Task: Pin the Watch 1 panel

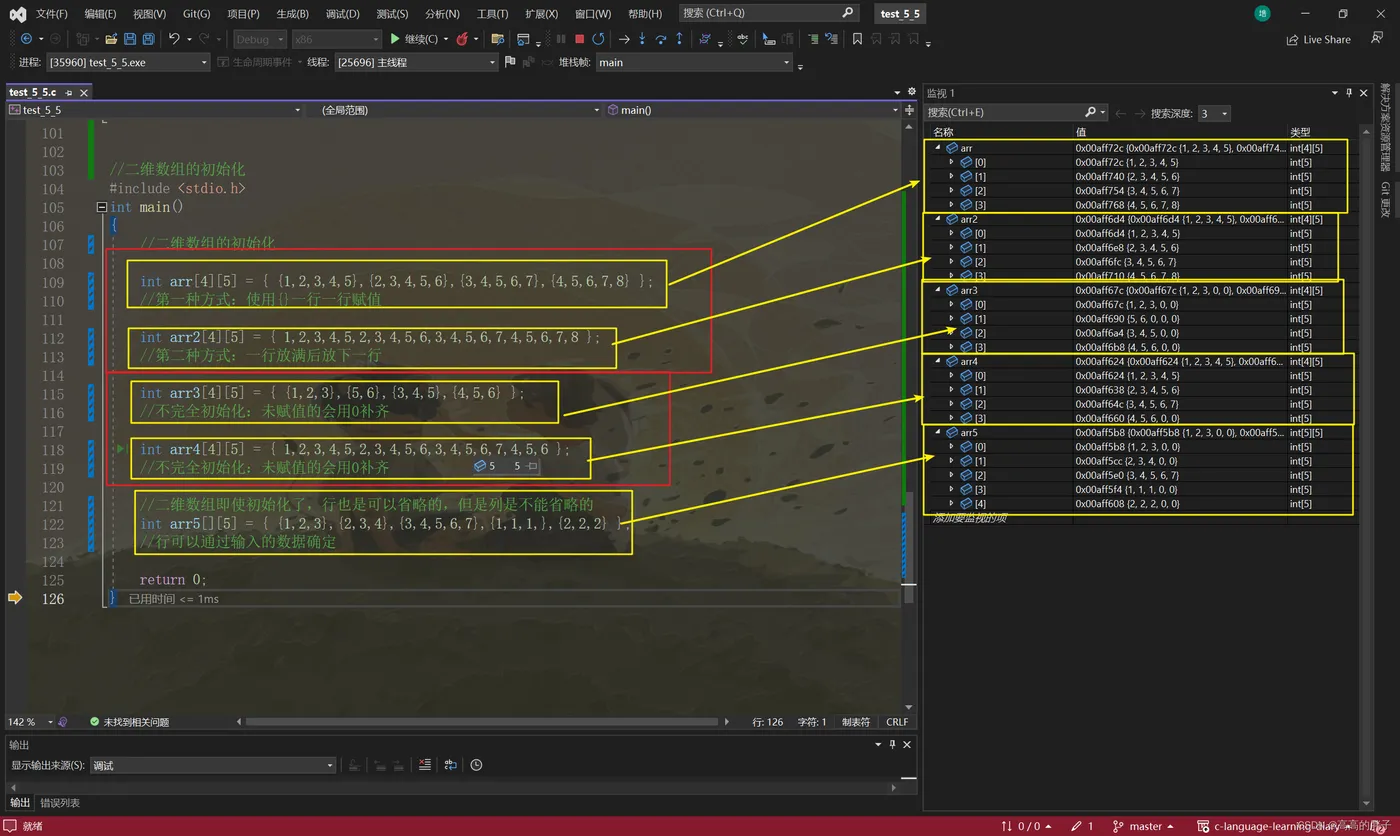Action: tap(1349, 92)
